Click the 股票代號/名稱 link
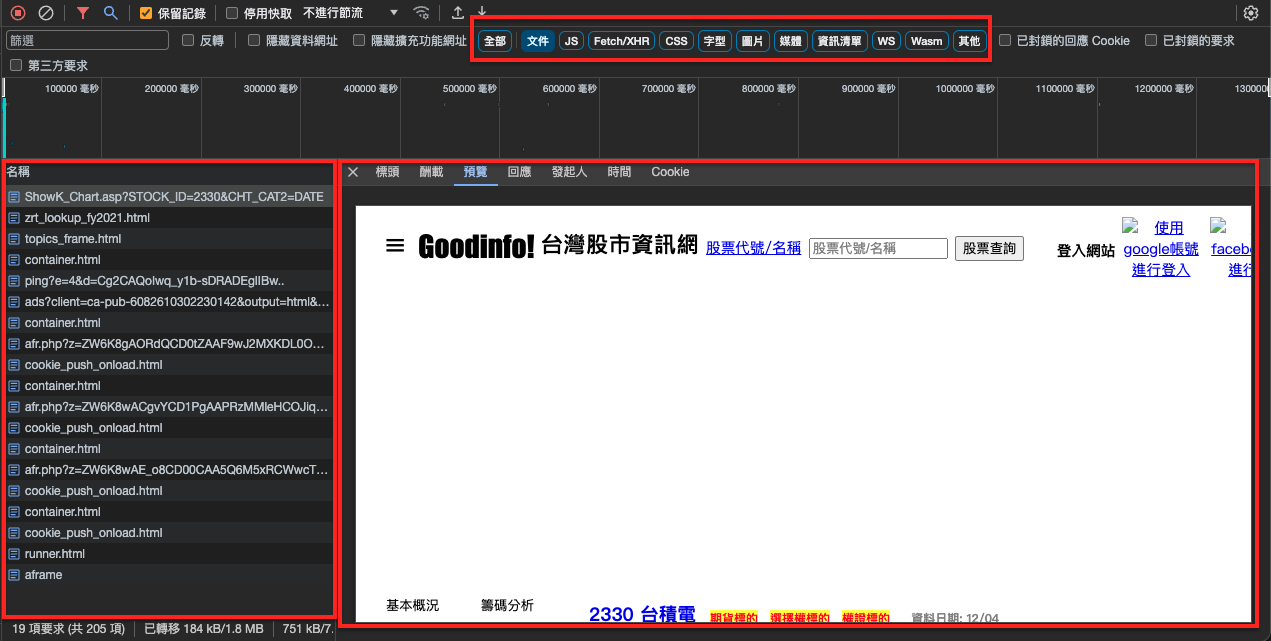Image resolution: width=1271 pixels, height=641 pixels. click(x=753, y=248)
